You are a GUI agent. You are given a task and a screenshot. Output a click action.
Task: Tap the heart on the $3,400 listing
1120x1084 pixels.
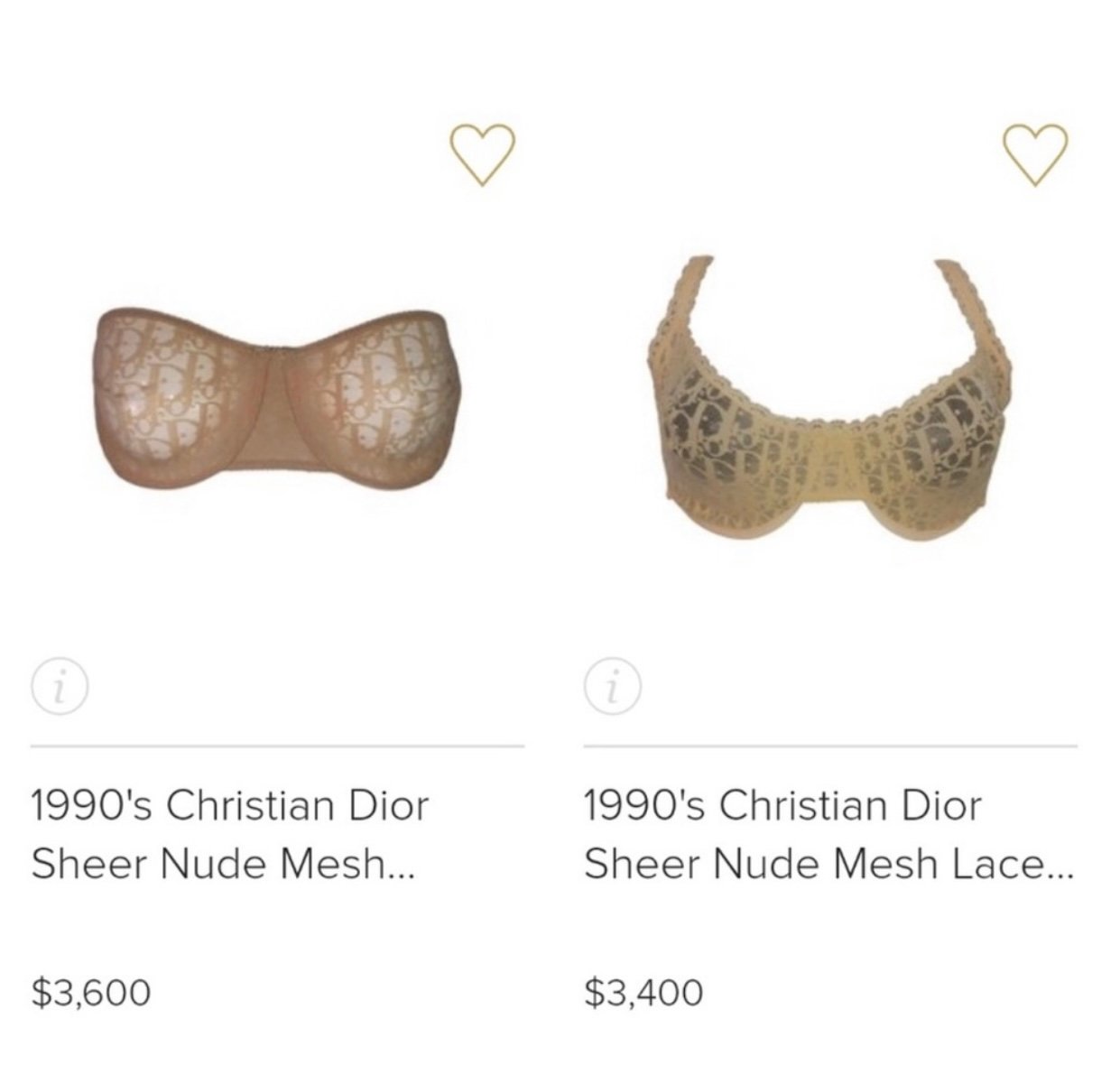click(x=1035, y=155)
